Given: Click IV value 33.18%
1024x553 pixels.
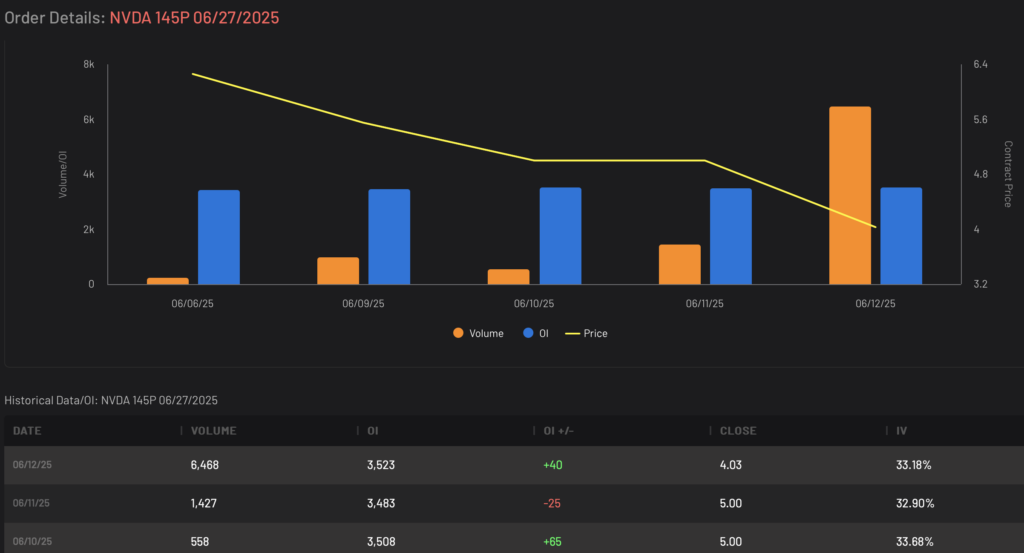Looking at the screenshot, I should tap(914, 465).
